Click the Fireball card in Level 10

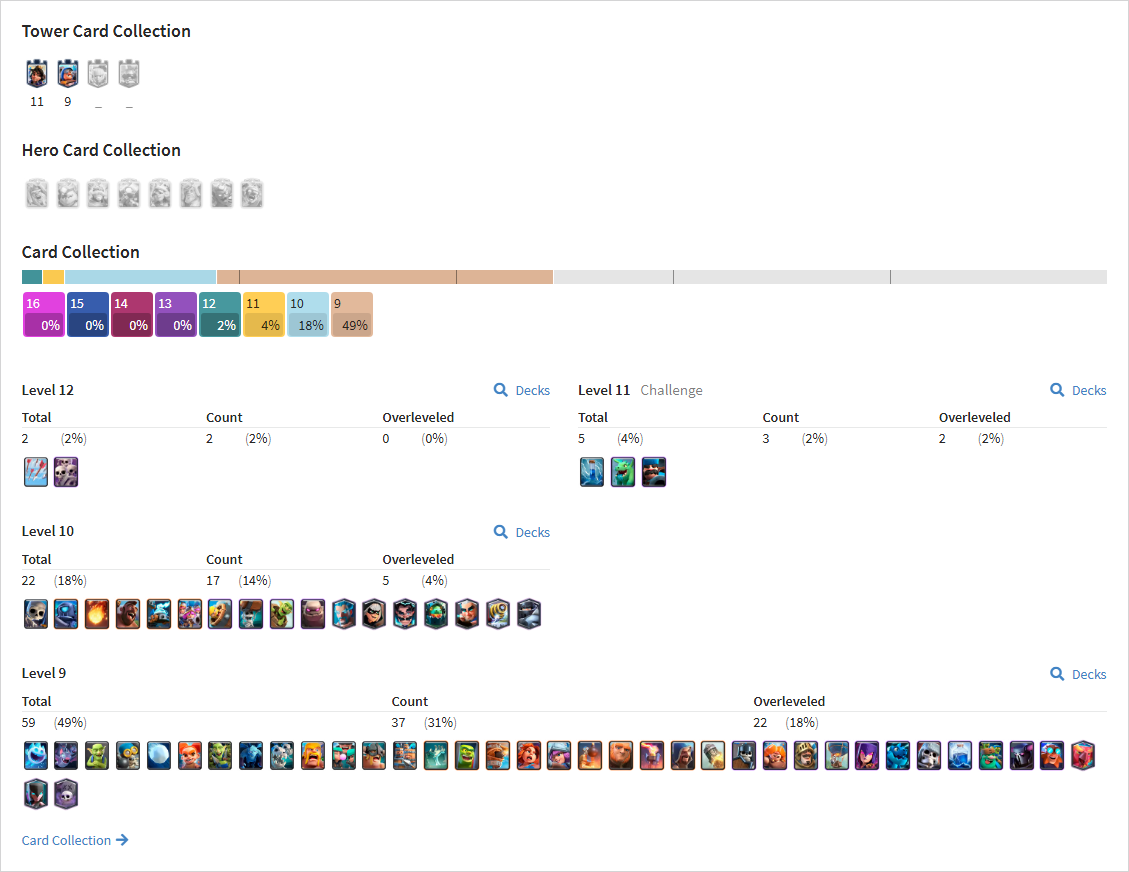97,614
